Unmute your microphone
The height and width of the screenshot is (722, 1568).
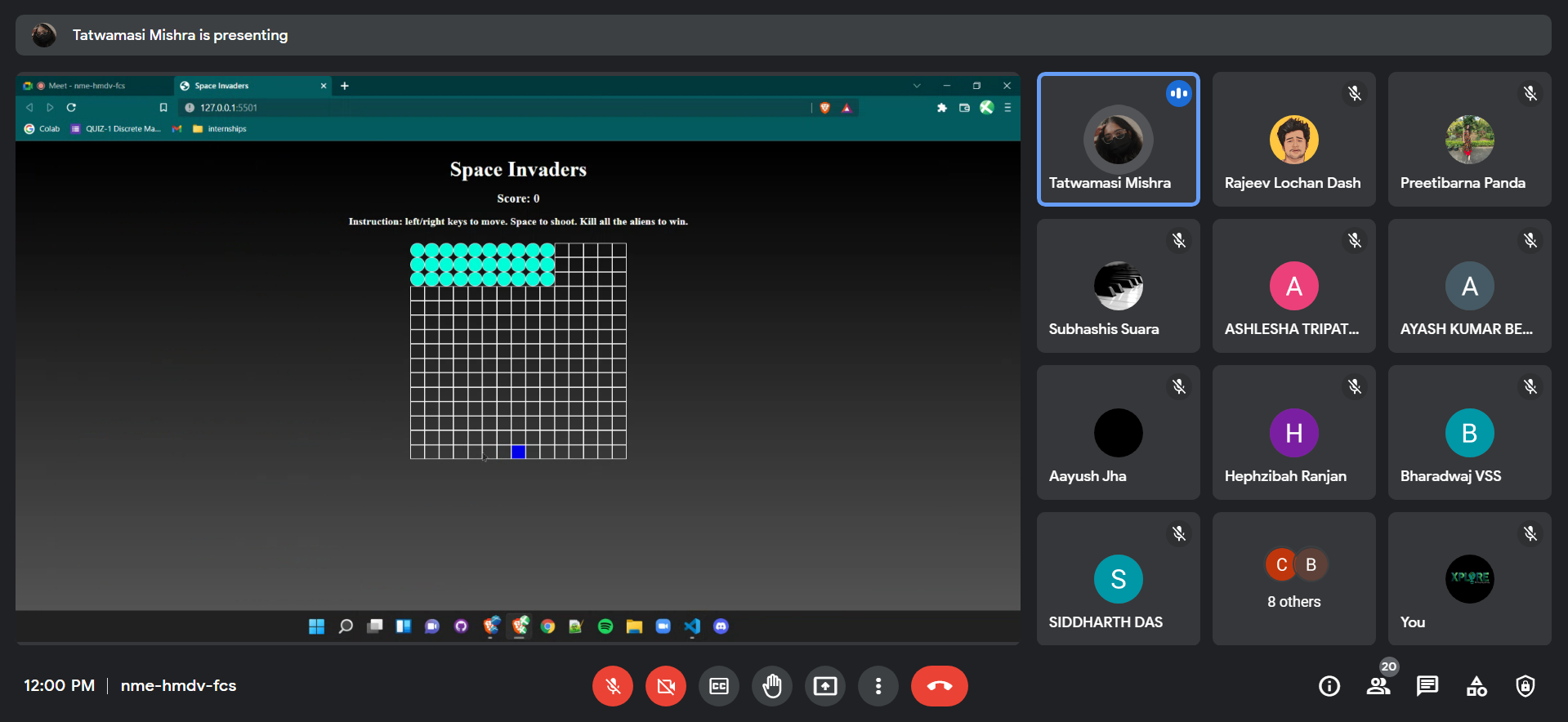tap(613, 686)
